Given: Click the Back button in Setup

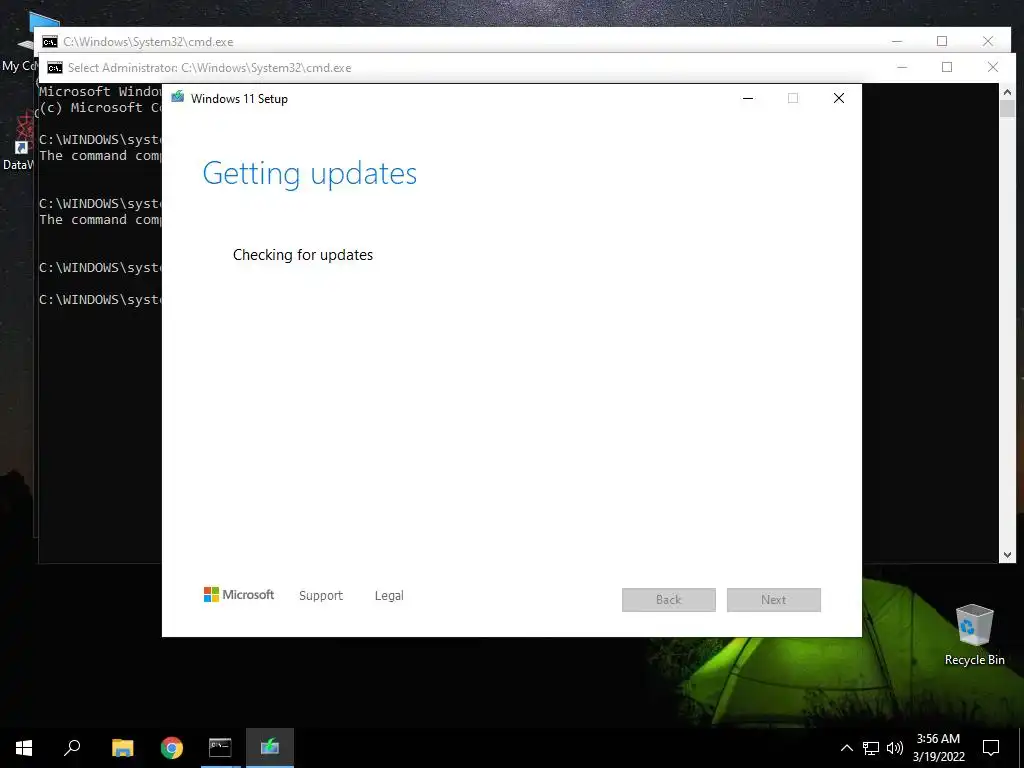Looking at the screenshot, I should 668,600.
